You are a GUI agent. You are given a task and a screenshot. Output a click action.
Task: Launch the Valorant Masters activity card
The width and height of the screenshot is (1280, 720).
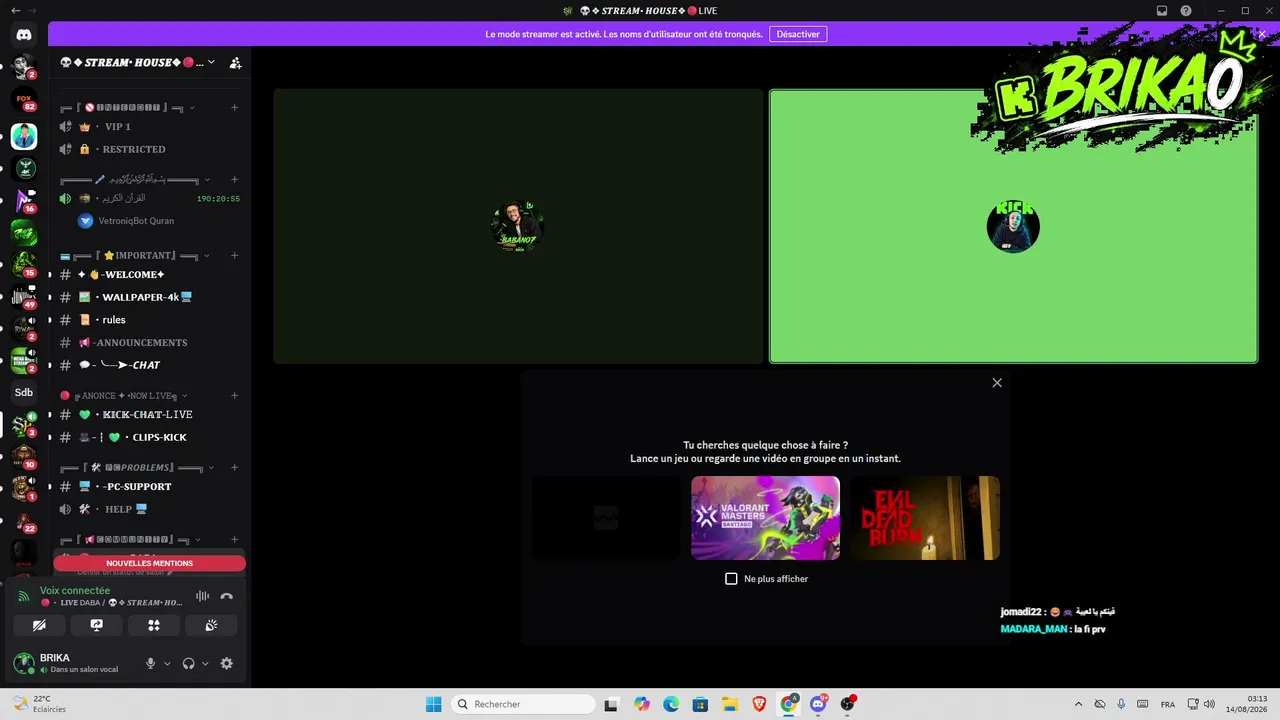tap(765, 518)
